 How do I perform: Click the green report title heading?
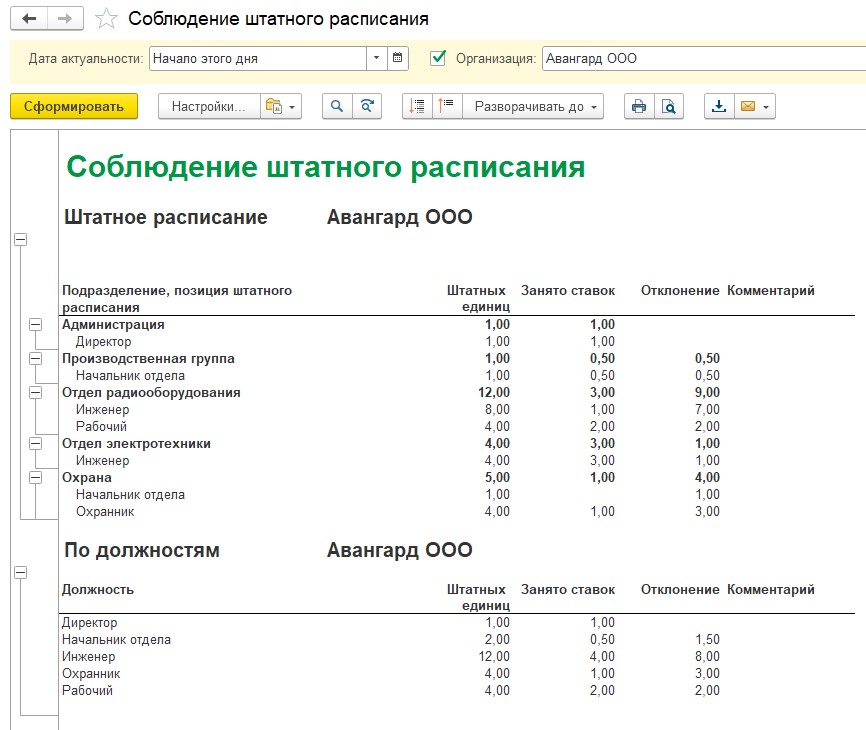pos(325,167)
